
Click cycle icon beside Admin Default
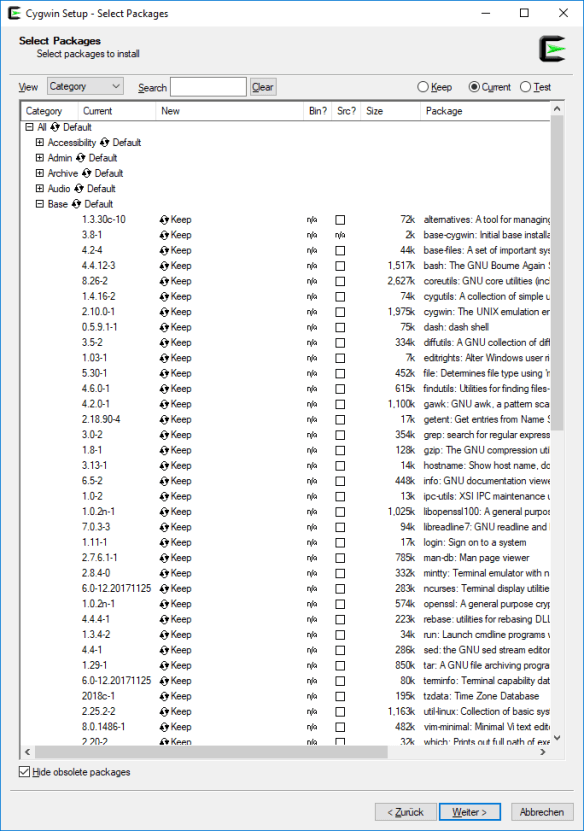click(81, 158)
